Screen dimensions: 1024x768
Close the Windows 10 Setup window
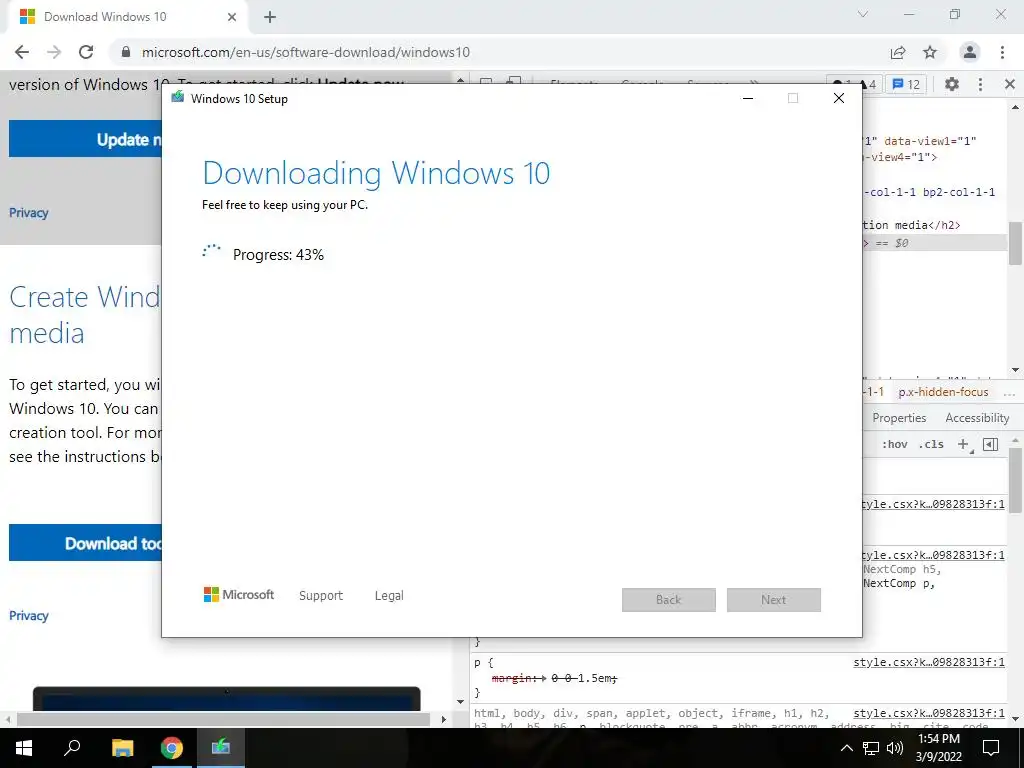pyautogui.click(x=839, y=98)
